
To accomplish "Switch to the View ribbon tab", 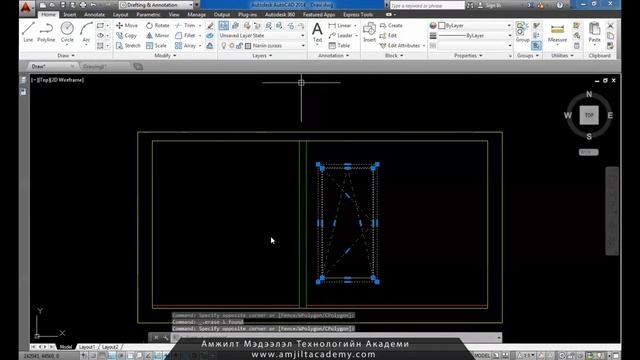I will [174, 15].
